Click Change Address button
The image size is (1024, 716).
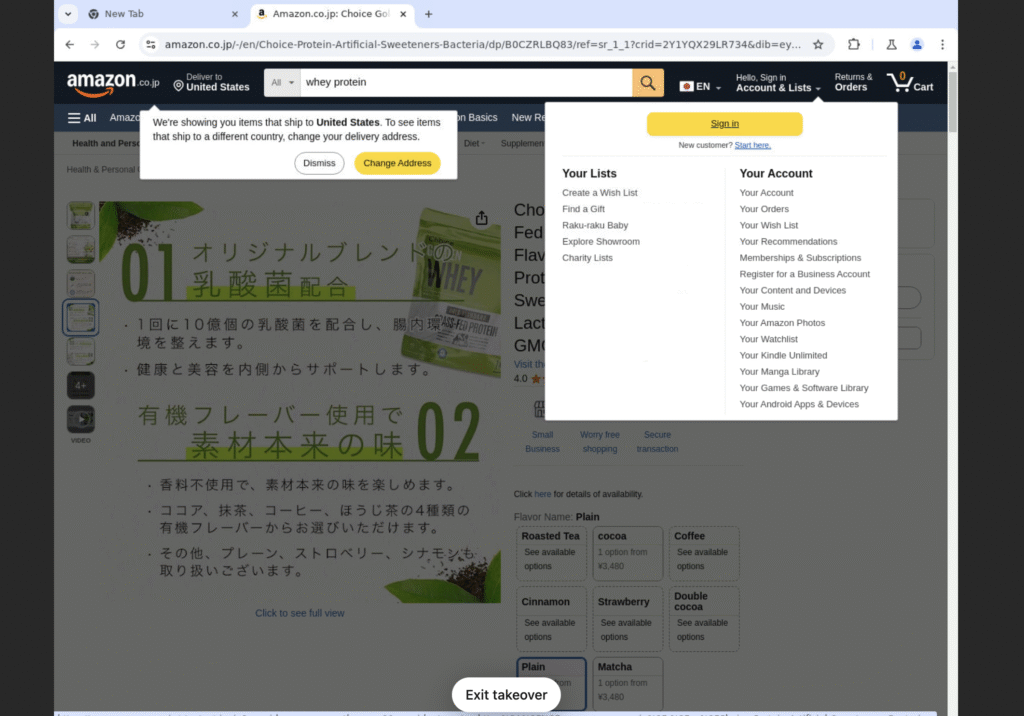click(397, 163)
